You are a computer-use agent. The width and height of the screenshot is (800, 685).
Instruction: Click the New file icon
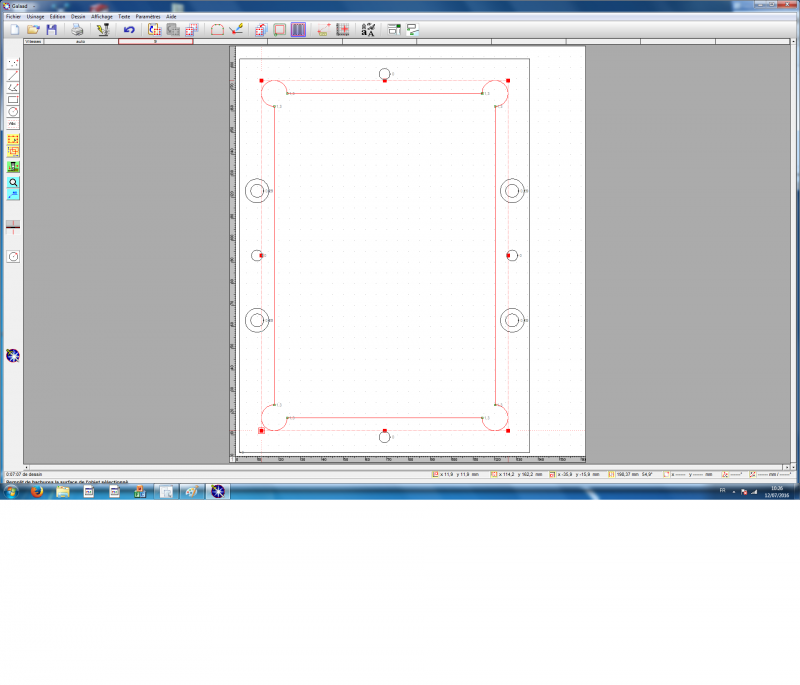[14, 30]
